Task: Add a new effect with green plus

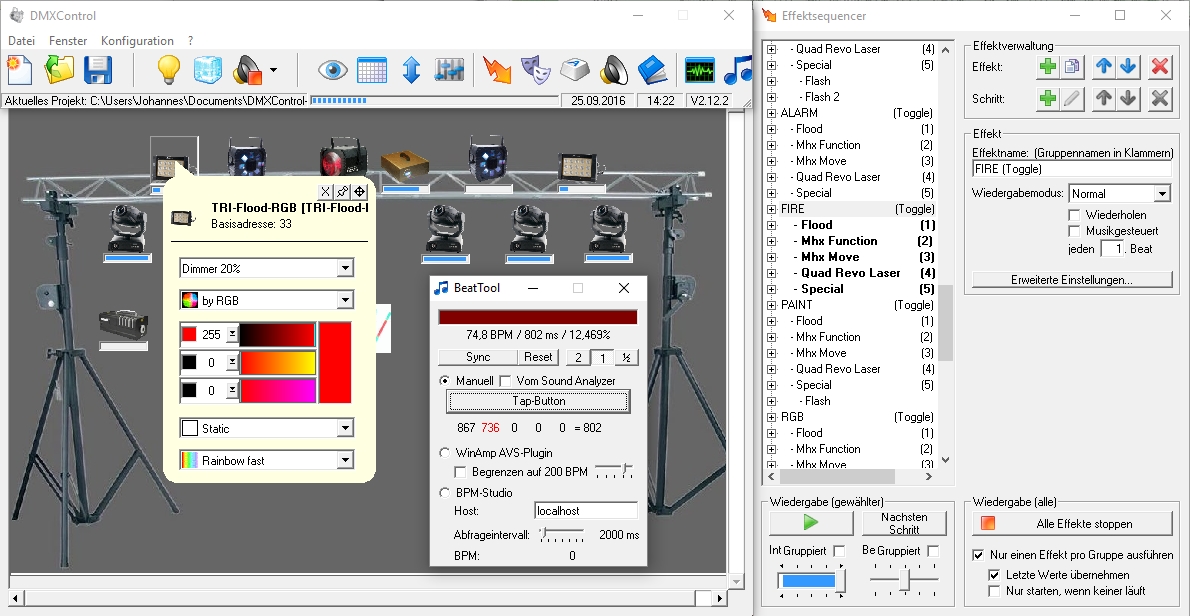Action: pyautogui.click(x=1047, y=67)
